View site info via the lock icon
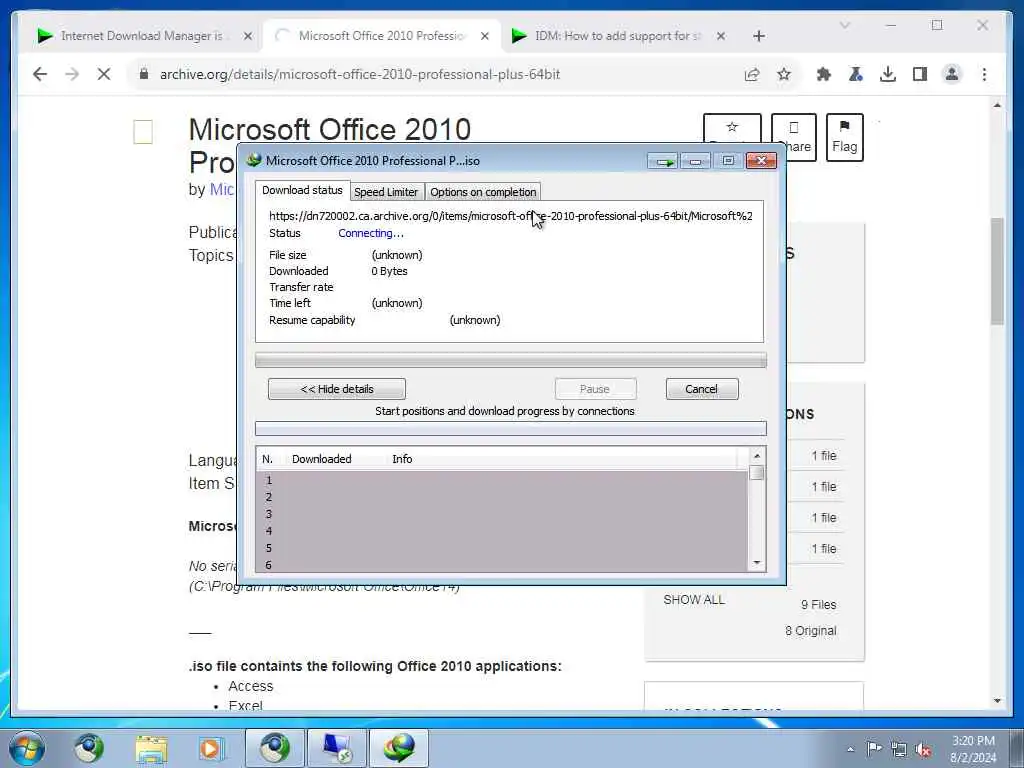The height and width of the screenshot is (768, 1024). 144,74
